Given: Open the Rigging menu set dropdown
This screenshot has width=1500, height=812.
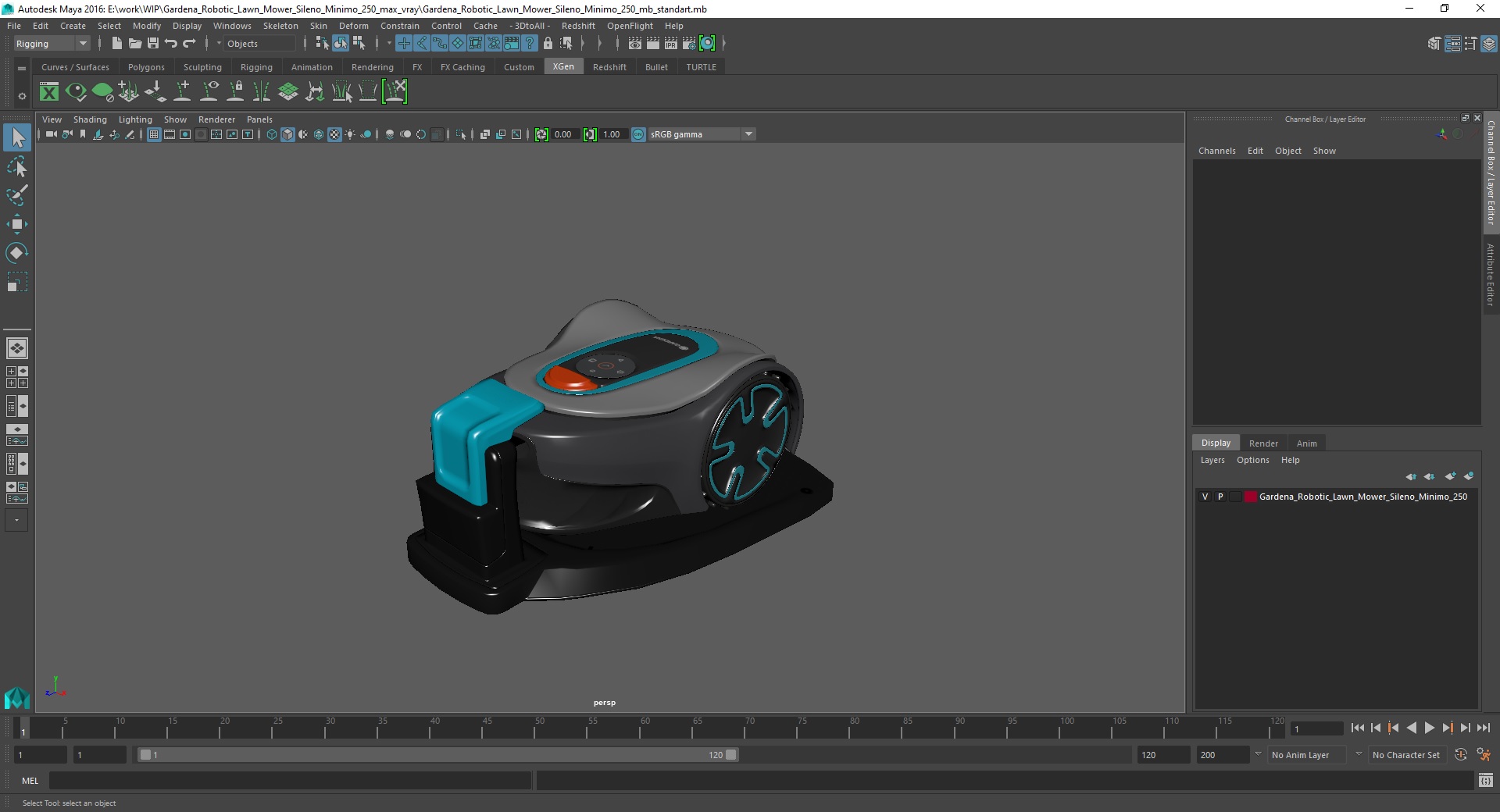Looking at the screenshot, I should pyautogui.click(x=52, y=44).
